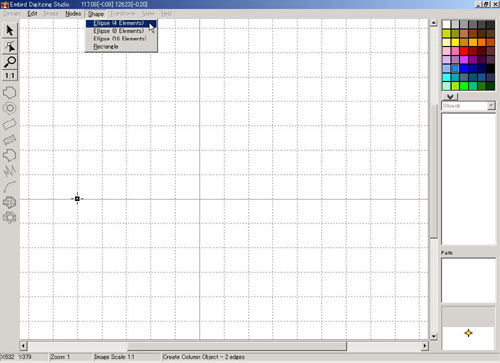
Task: Pick the column object parallelogram tool
Action: tap(10, 124)
